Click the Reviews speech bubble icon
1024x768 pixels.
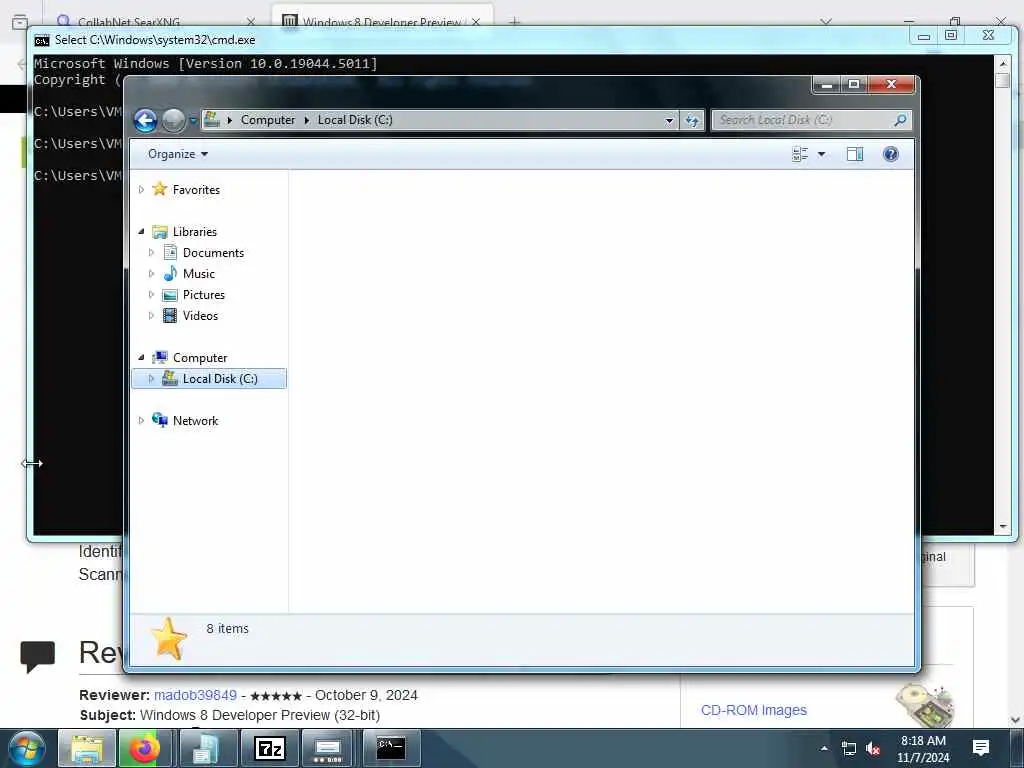tap(37, 656)
